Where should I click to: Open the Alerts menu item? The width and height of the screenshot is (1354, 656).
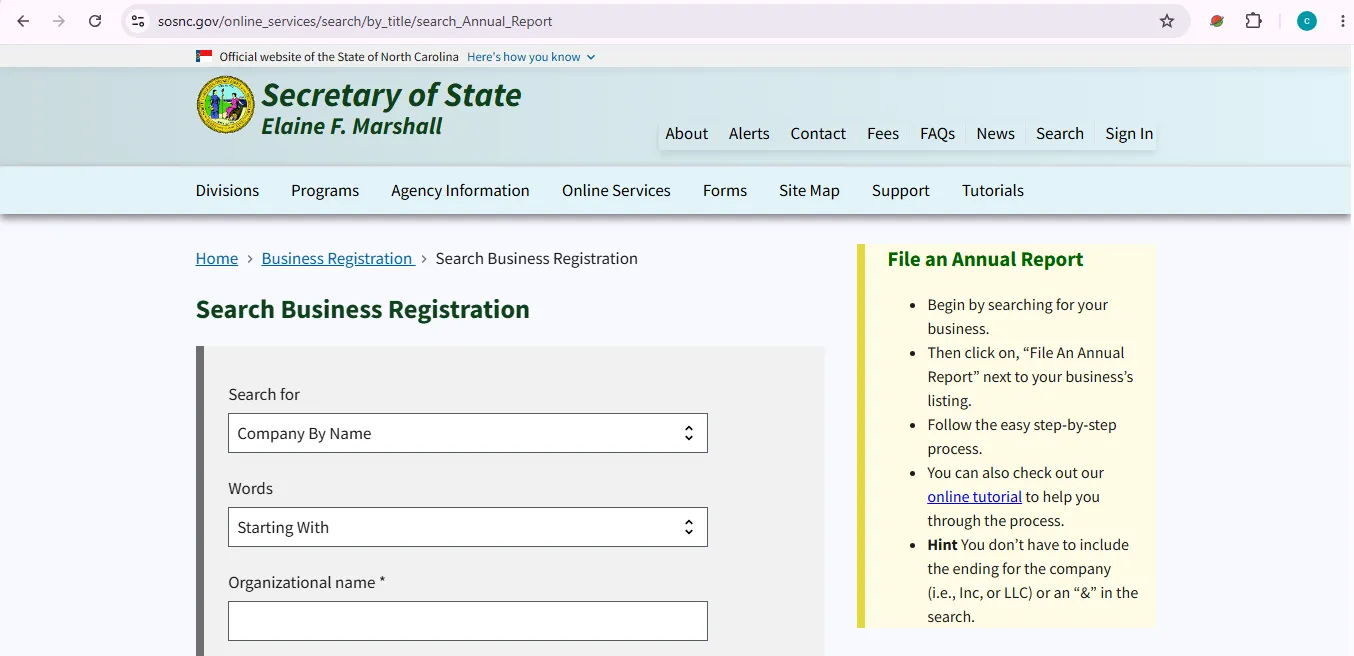coord(749,133)
